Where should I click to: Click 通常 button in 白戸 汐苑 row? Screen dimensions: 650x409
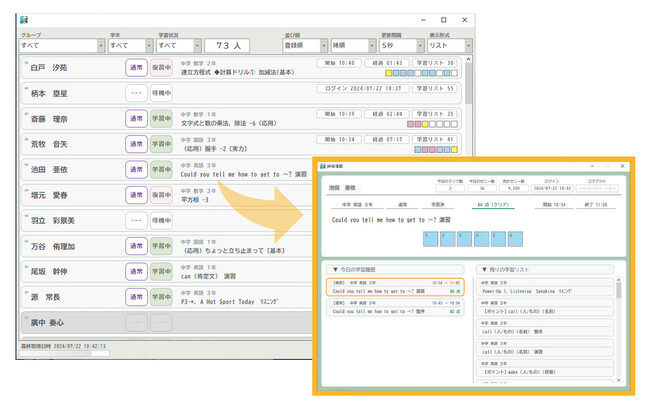[136, 68]
